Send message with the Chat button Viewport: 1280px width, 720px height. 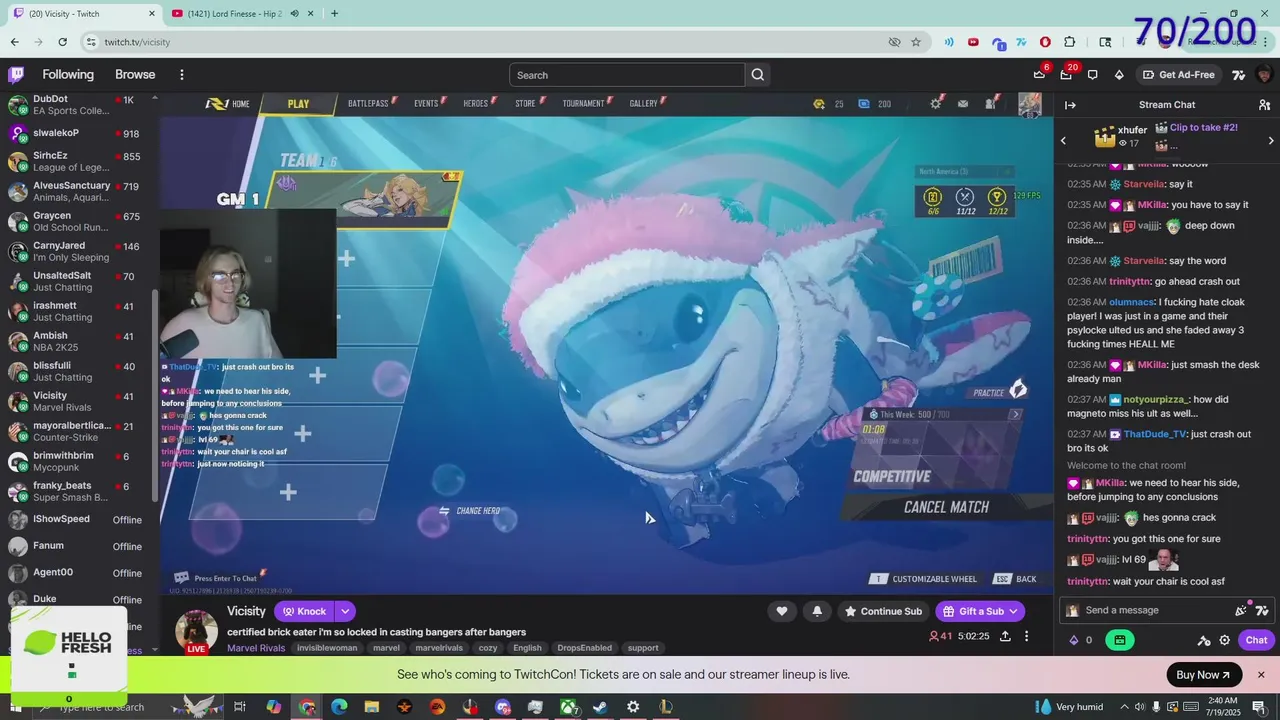pos(1256,640)
